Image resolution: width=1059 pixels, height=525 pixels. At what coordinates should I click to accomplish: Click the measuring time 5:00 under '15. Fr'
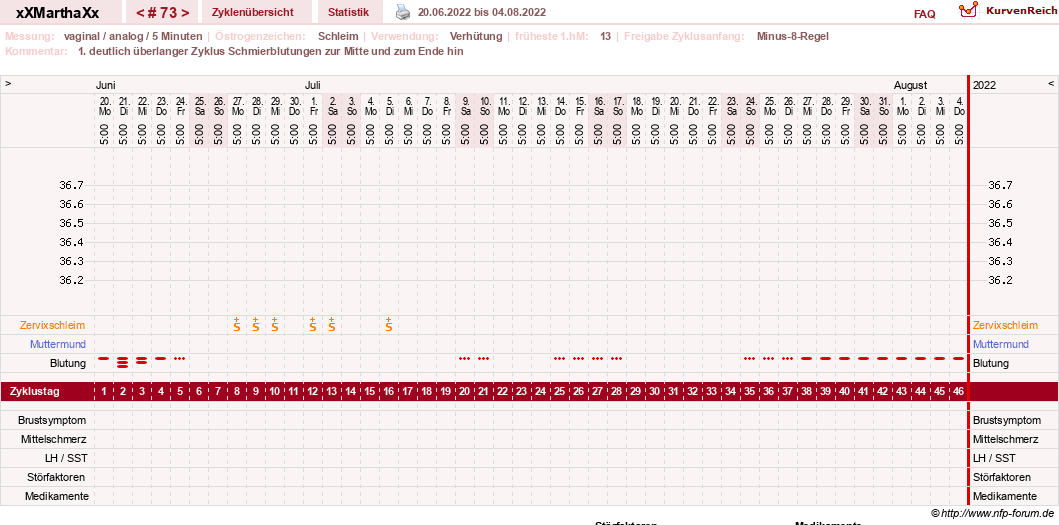pos(579,134)
